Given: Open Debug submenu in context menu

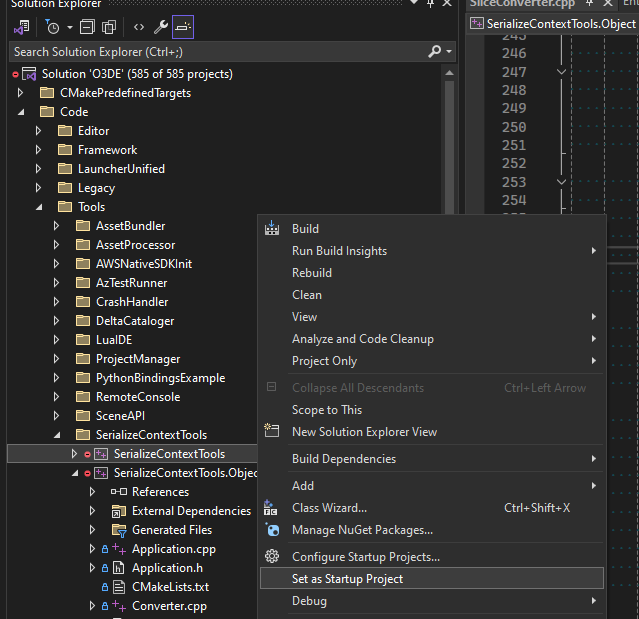Looking at the screenshot, I should tap(432, 601).
